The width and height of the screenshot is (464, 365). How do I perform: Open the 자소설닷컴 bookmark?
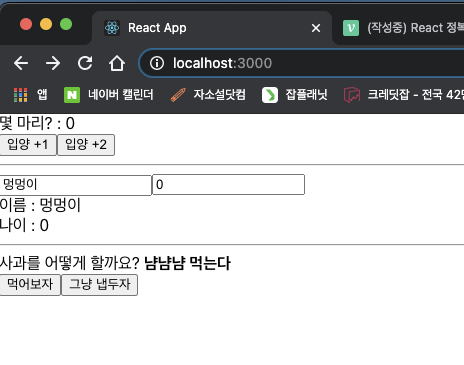(208, 95)
